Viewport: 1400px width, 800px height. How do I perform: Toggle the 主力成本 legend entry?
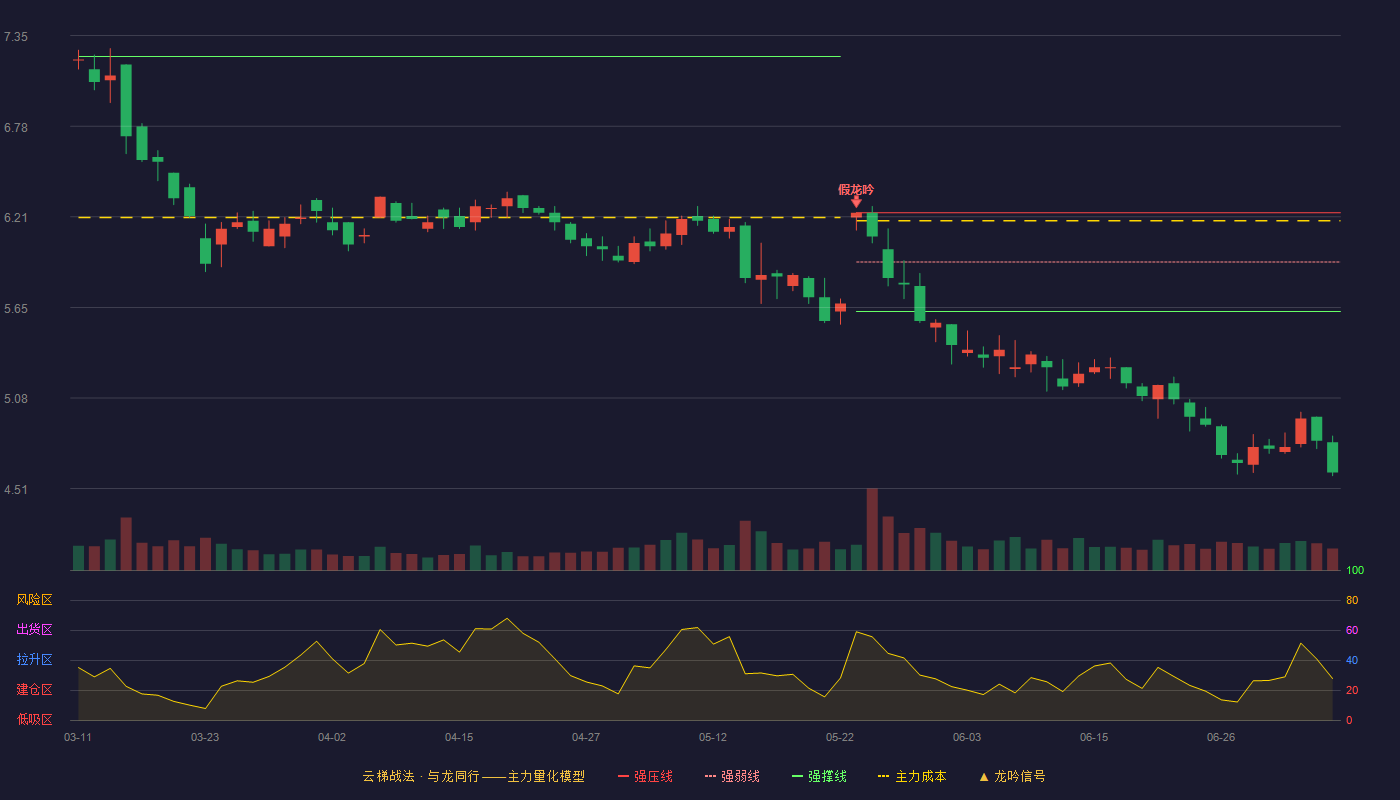(x=912, y=776)
